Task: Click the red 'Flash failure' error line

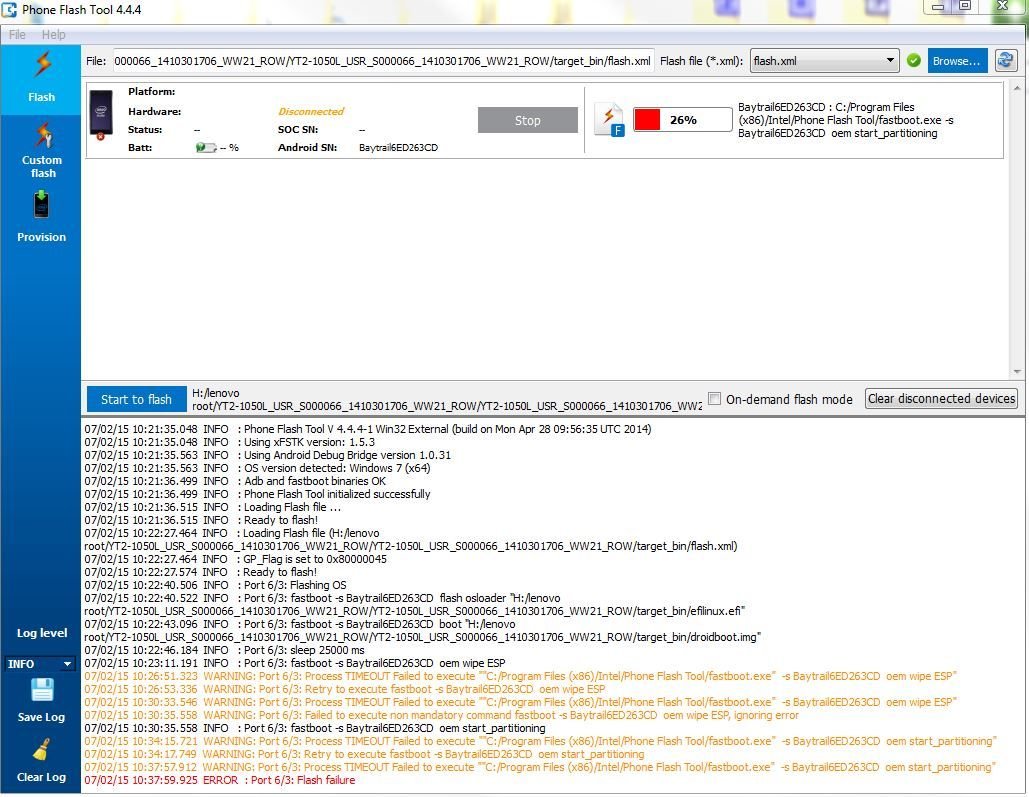Action: point(220,780)
